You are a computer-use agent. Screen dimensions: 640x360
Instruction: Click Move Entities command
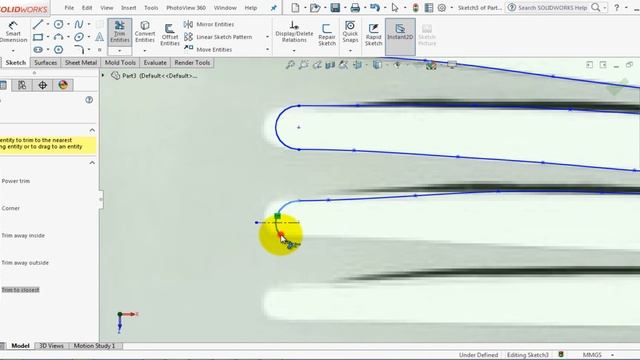tap(208, 50)
